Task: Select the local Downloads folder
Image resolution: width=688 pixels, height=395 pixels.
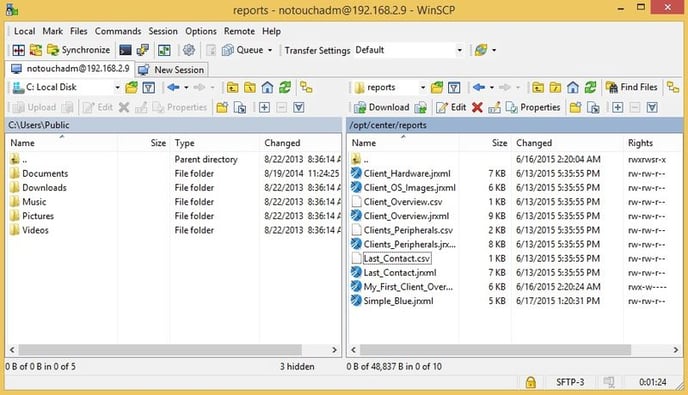Action: click(x=44, y=187)
